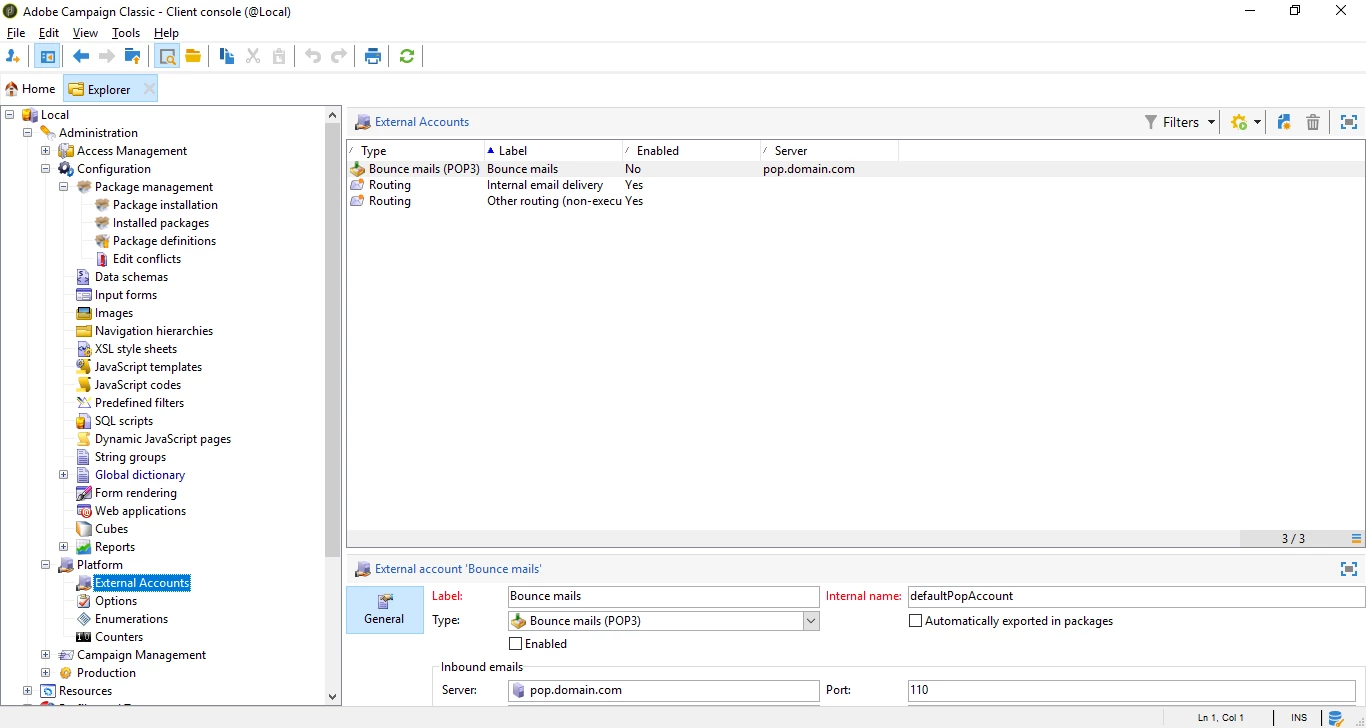Sort by the Server column header
Screen dimensions: 1366x728
point(829,151)
